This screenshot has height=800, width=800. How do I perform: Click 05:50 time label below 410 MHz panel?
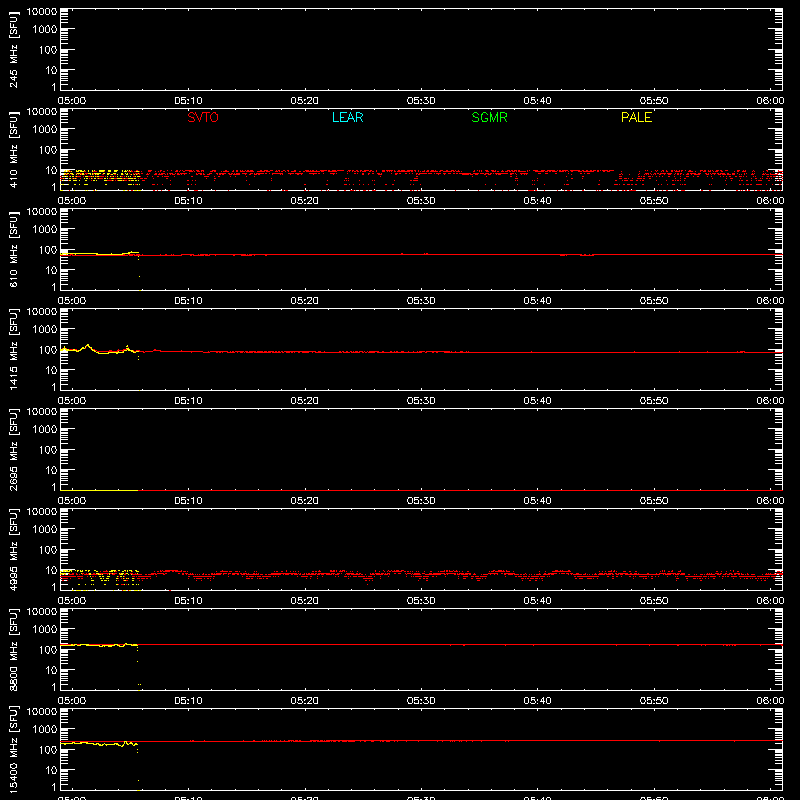tap(654, 201)
